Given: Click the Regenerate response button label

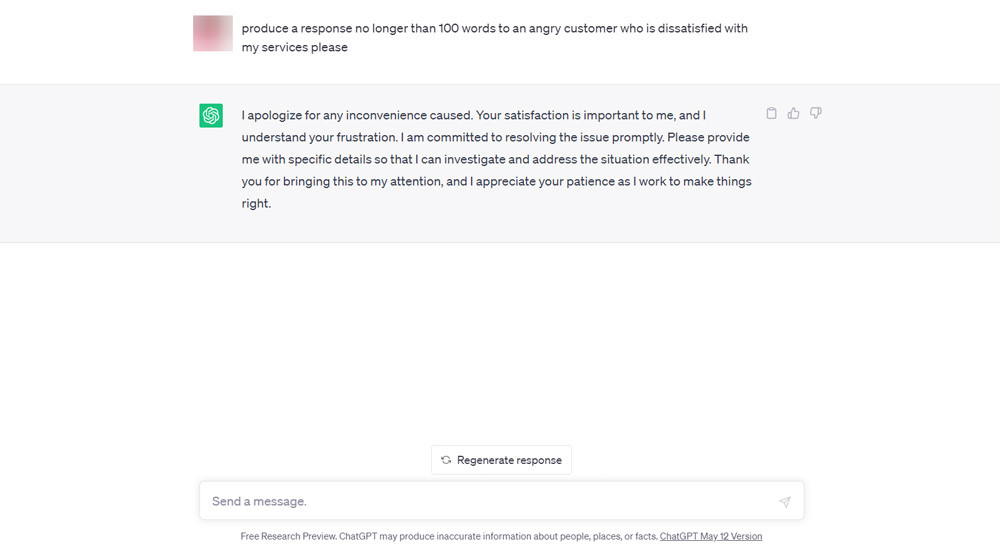Looking at the screenshot, I should coord(509,461).
